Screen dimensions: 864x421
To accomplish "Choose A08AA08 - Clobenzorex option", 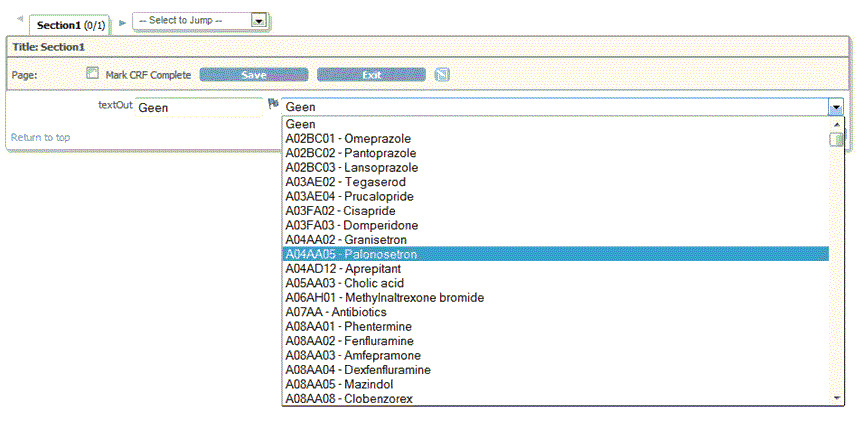I will click(349, 399).
